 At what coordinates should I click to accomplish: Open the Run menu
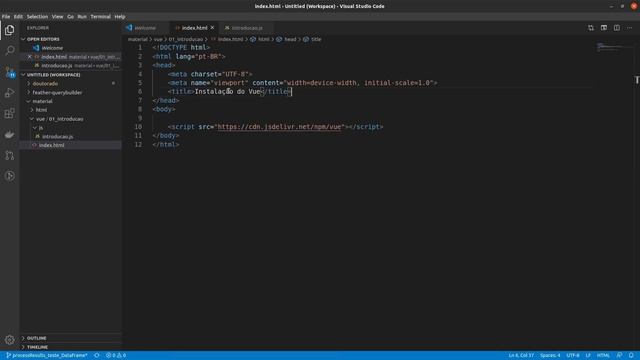tap(82, 17)
